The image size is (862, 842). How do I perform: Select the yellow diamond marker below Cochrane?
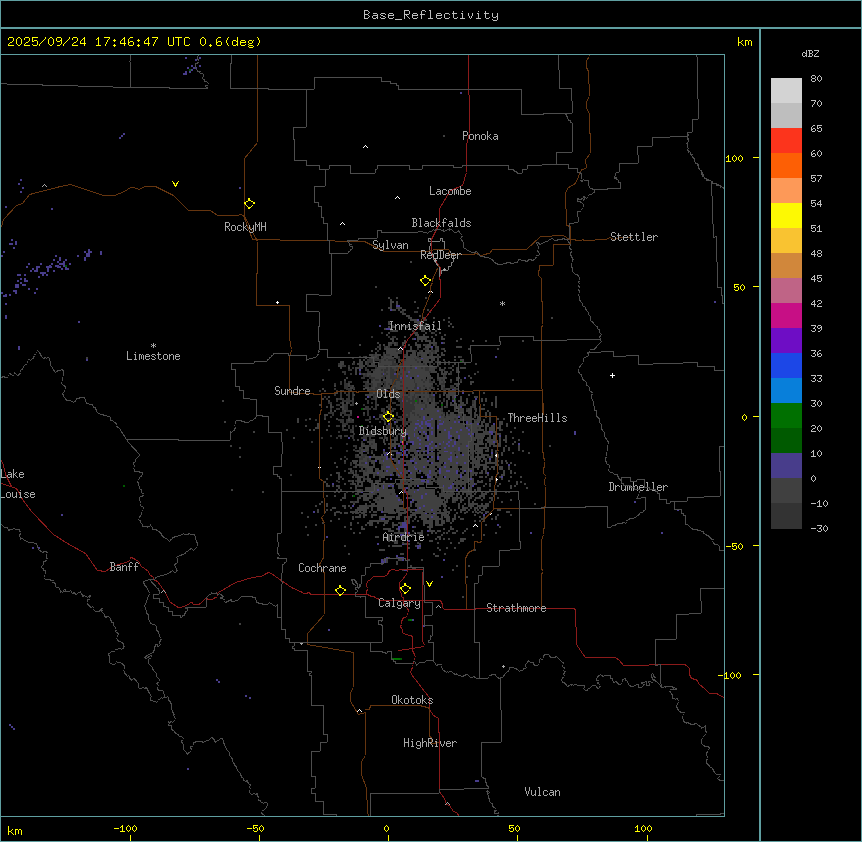pyautogui.click(x=340, y=590)
